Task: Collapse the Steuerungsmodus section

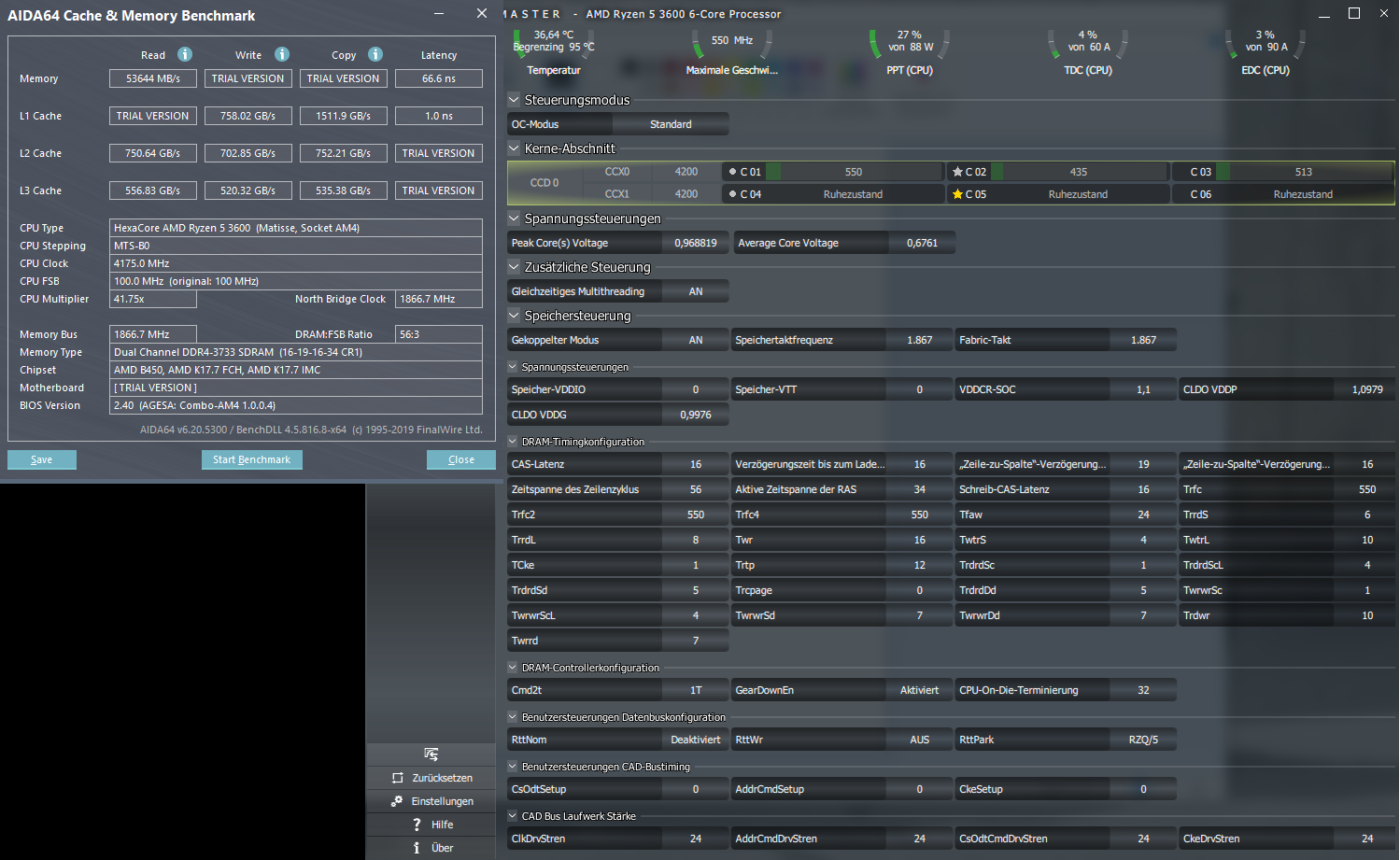Action: (514, 100)
